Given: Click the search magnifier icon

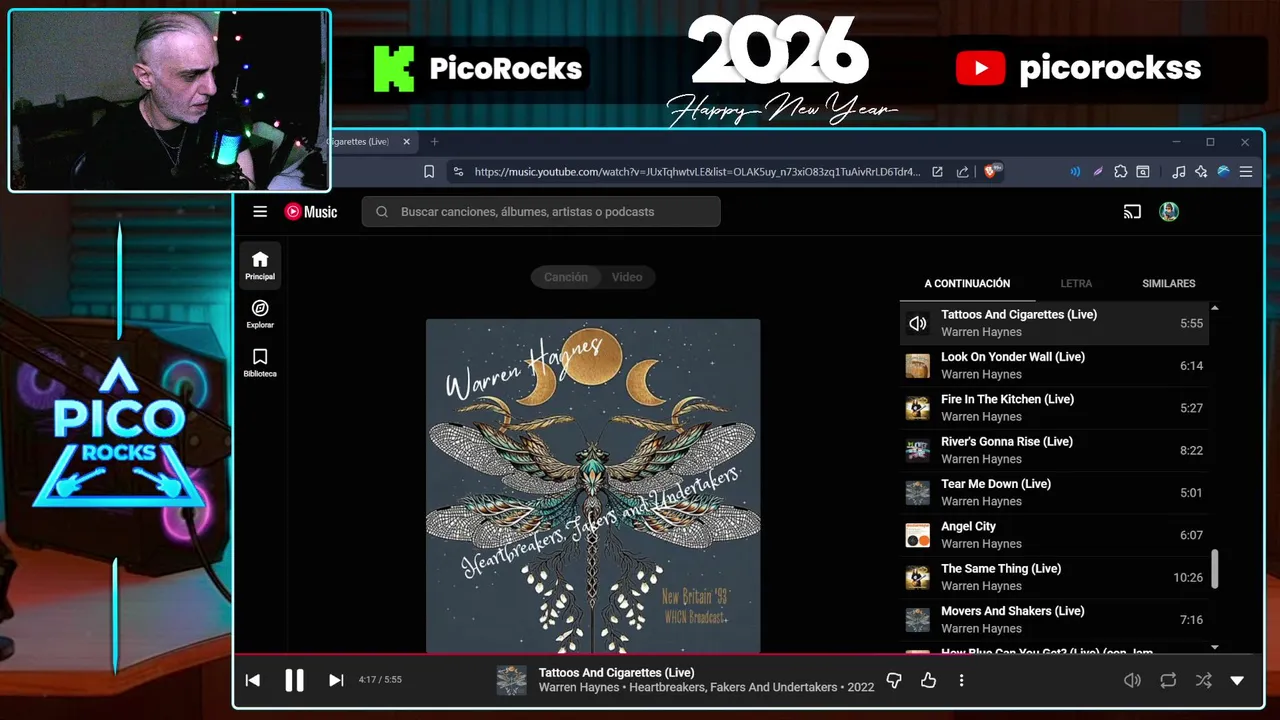Looking at the screenshot, I should point(382,212).
